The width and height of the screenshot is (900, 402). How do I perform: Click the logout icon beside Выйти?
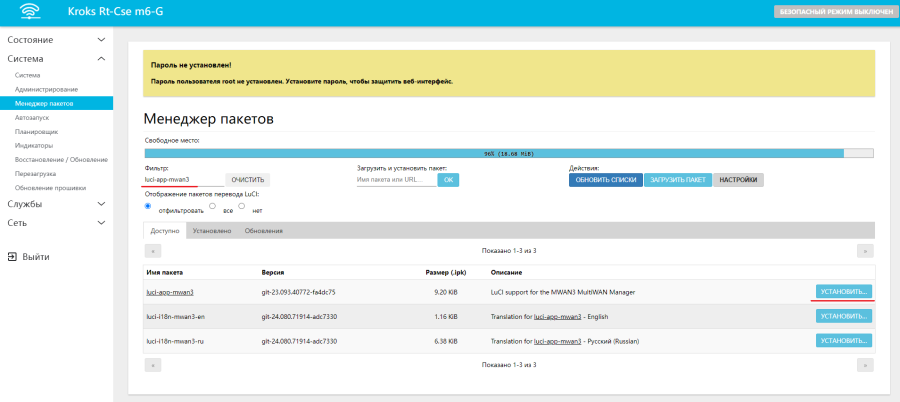pyautogui.click(x=12, y=257)
